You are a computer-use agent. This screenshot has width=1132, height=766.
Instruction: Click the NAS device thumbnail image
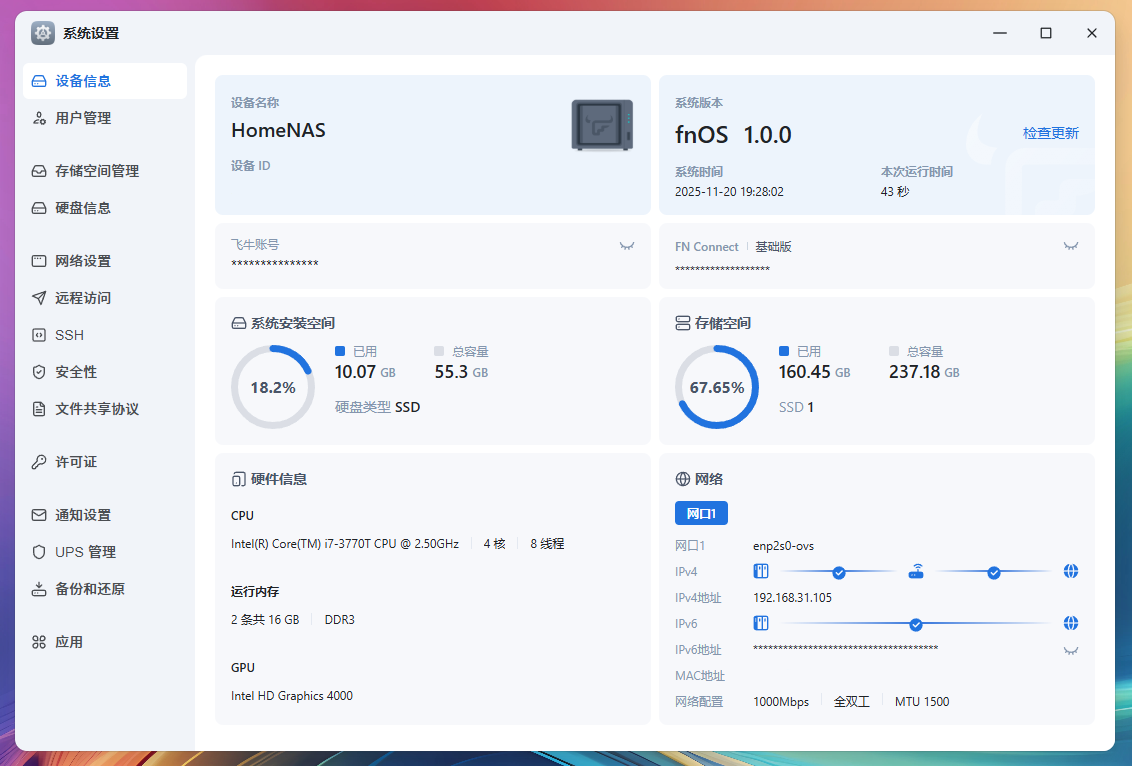tap(602, 125)
